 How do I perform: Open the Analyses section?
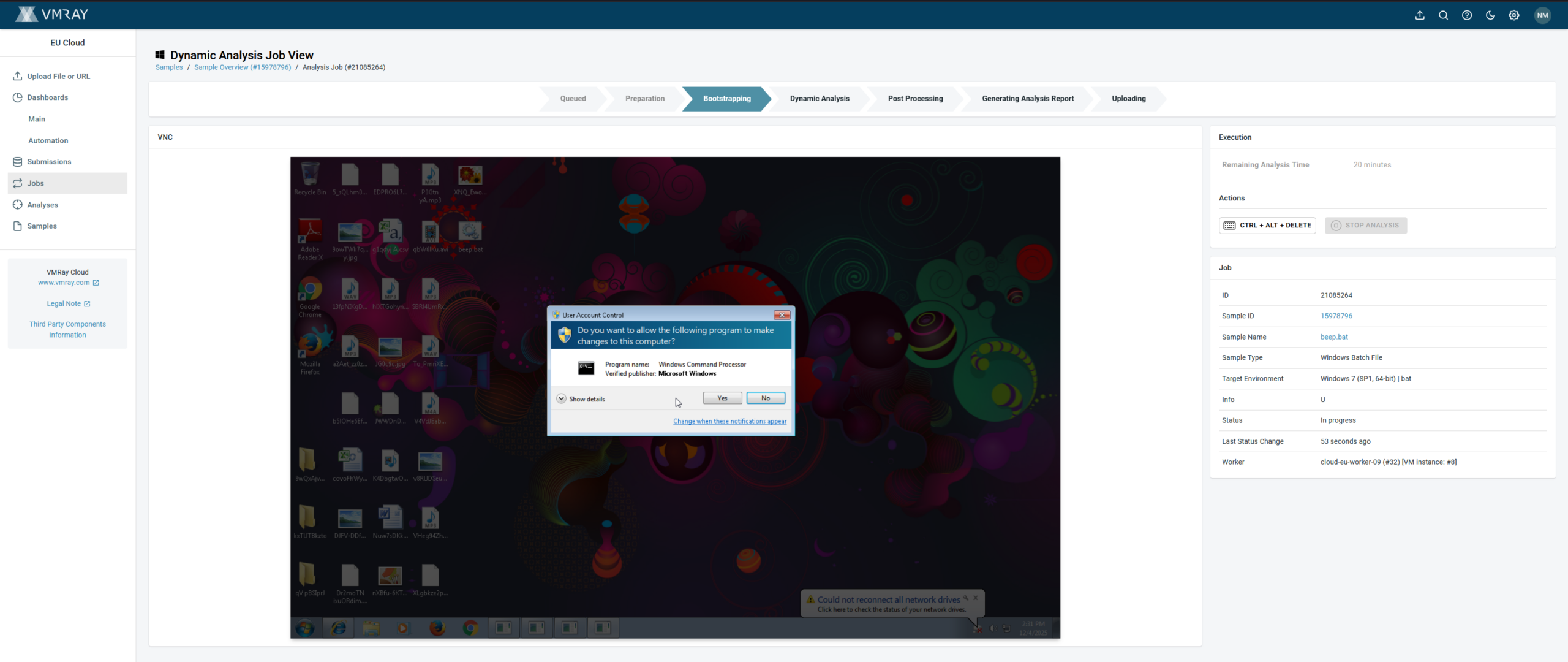[42, 204]
